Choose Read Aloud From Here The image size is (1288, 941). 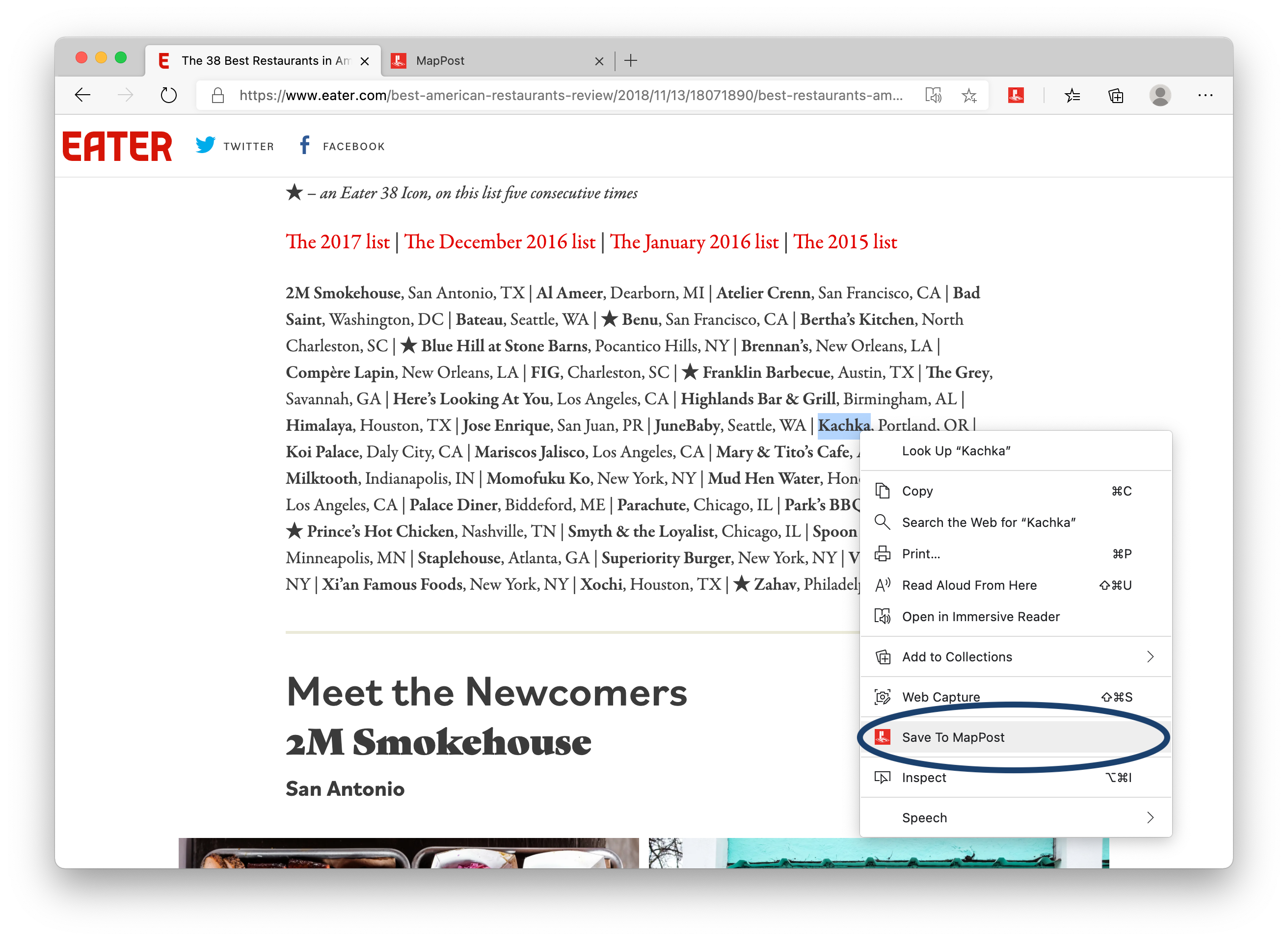(x=1016, y=585)
